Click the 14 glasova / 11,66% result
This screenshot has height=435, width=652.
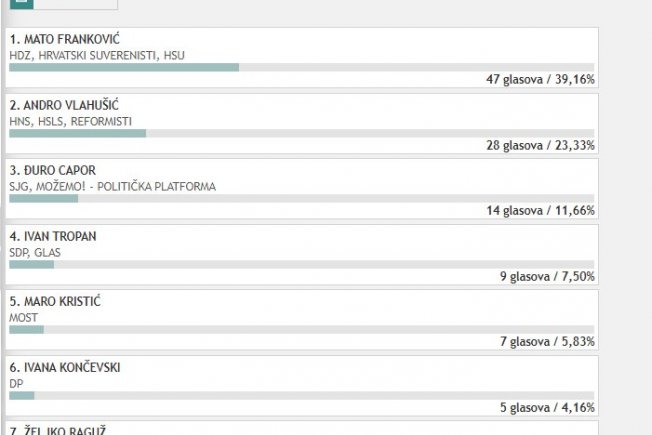540,210
